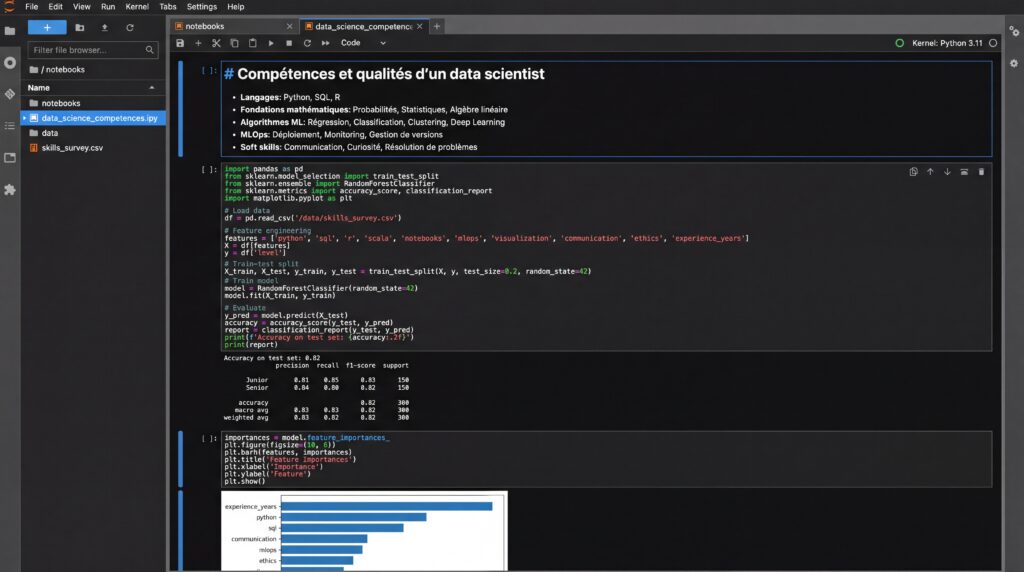Toggle Name sort order arrow
The image size is (1024, 572).
click(x=152, y=87)
